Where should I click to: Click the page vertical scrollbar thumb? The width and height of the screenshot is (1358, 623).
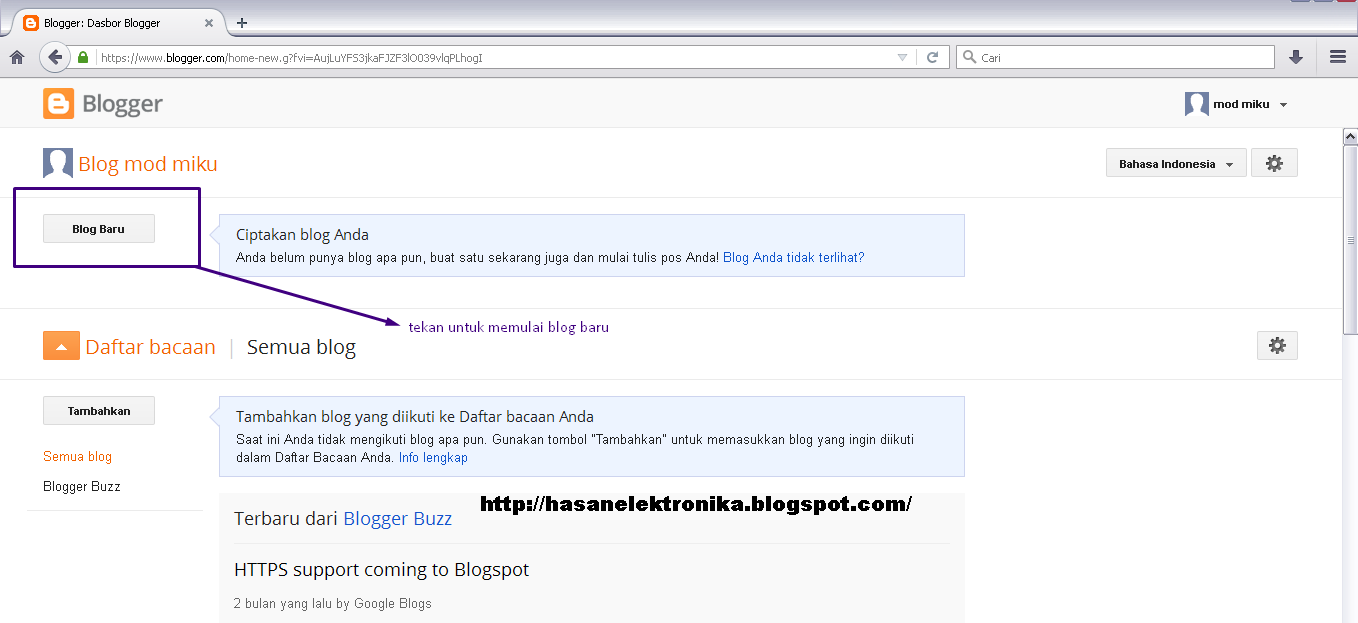[1350, 240]
